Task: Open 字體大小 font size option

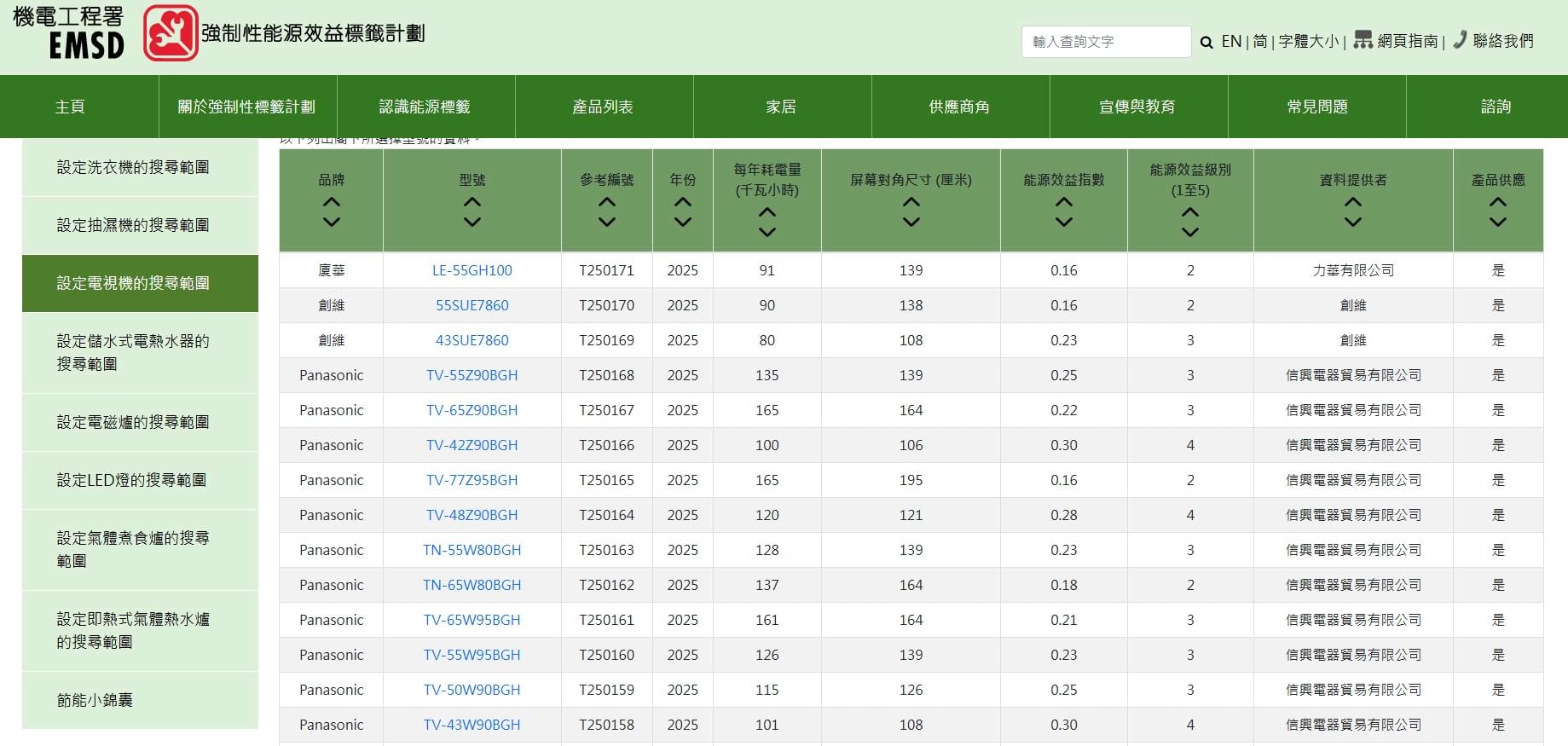Action: [1309, 41]
